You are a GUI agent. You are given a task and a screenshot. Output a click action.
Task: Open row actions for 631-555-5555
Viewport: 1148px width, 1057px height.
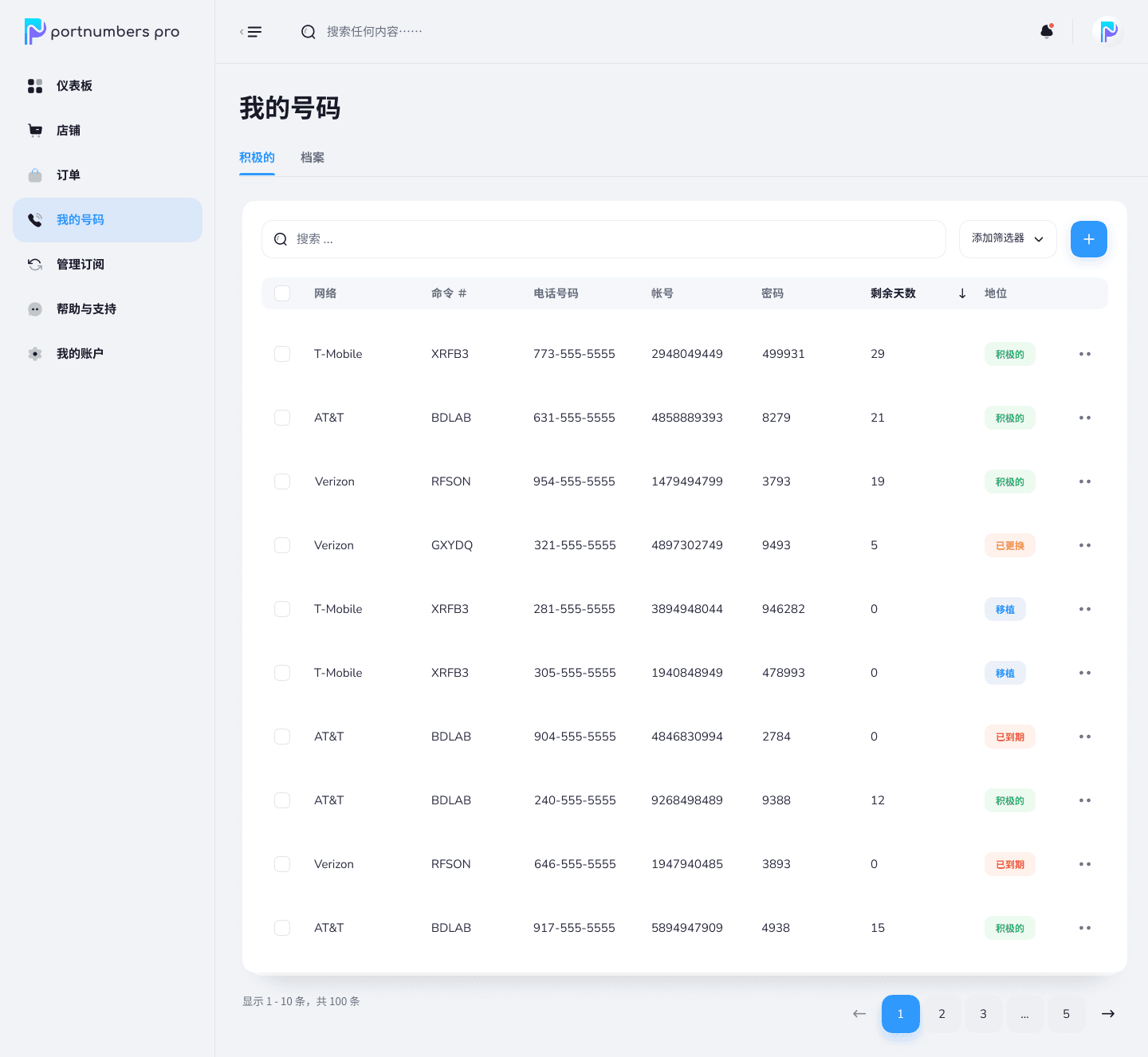point(1085,418)
